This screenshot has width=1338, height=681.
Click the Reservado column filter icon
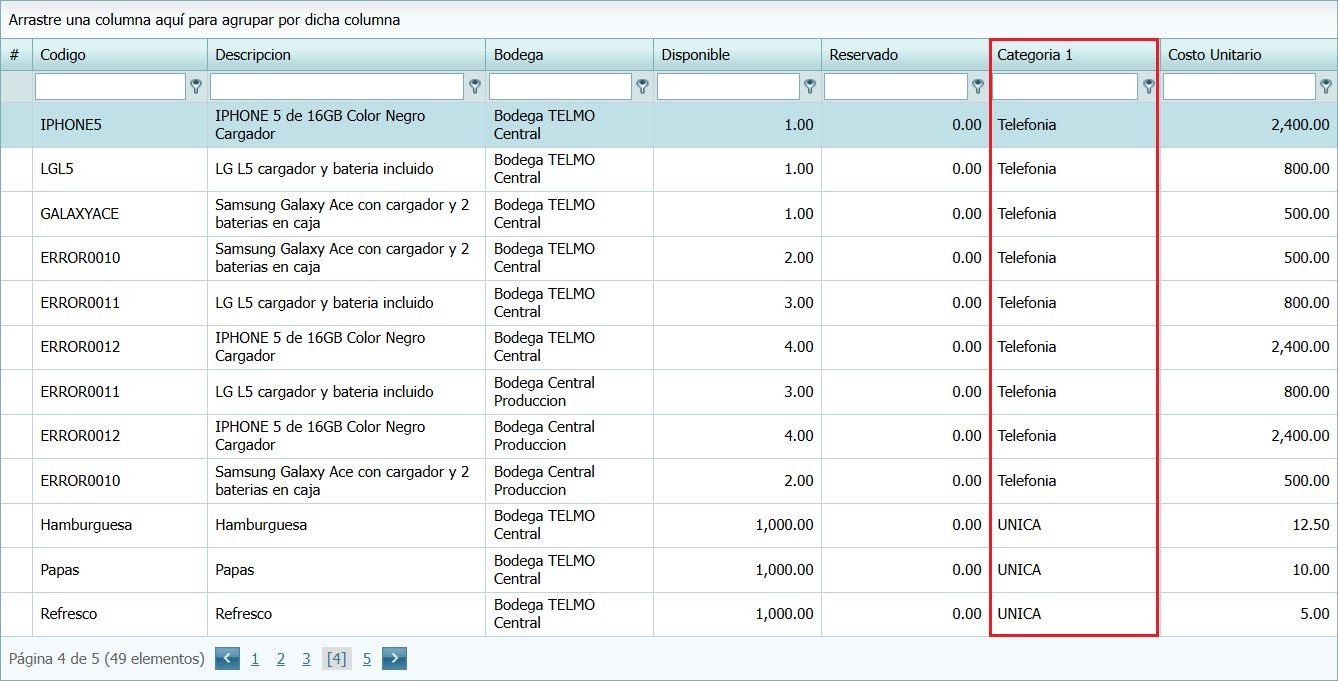(977, 87)
